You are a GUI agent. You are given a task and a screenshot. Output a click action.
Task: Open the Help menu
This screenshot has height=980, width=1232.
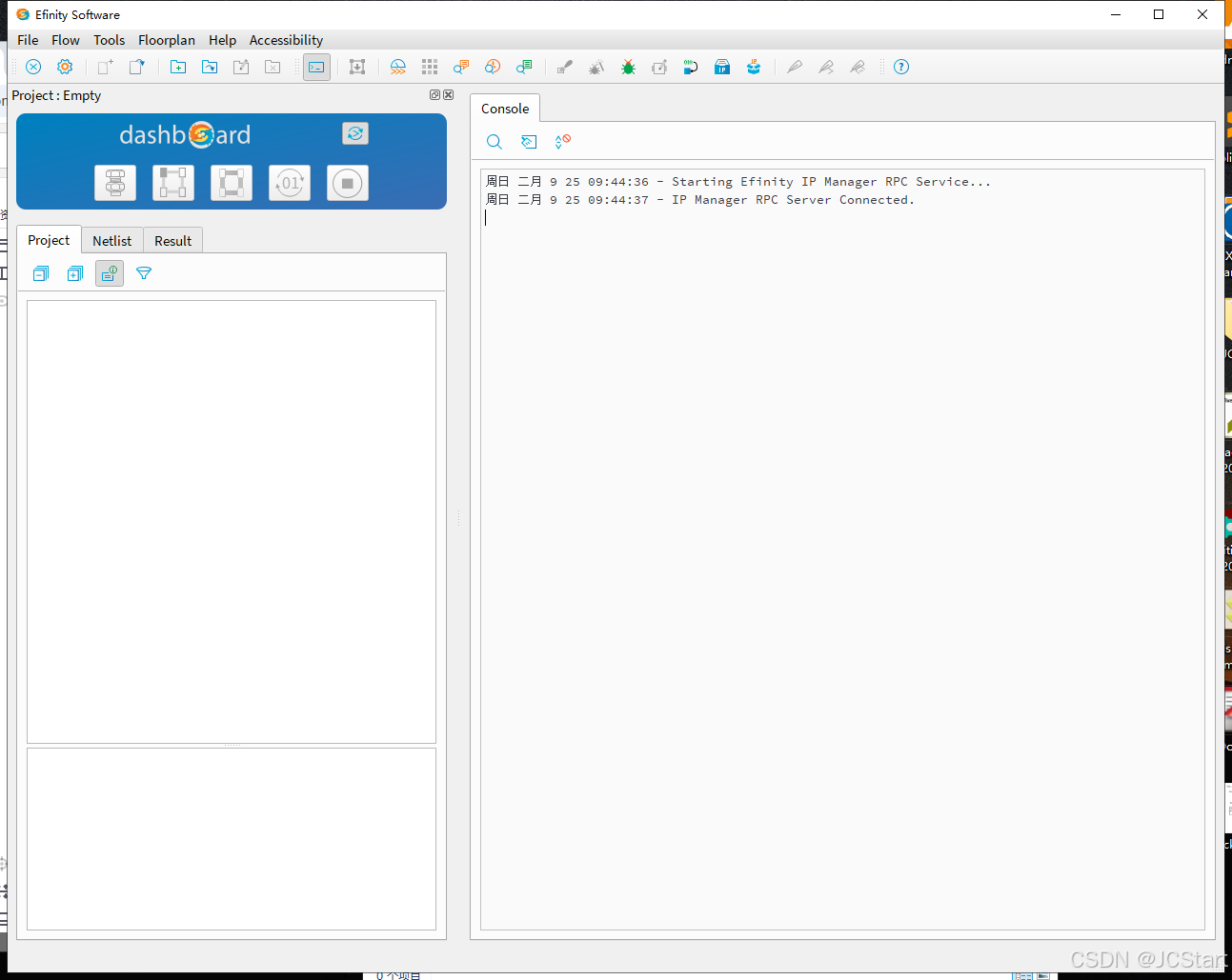(x=222, y=40)
